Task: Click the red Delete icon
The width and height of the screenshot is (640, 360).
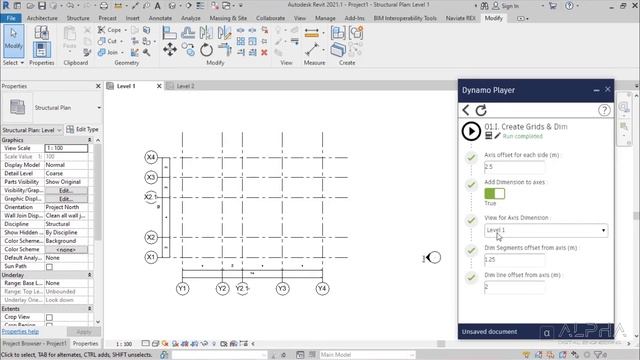Action: [264, 53]
